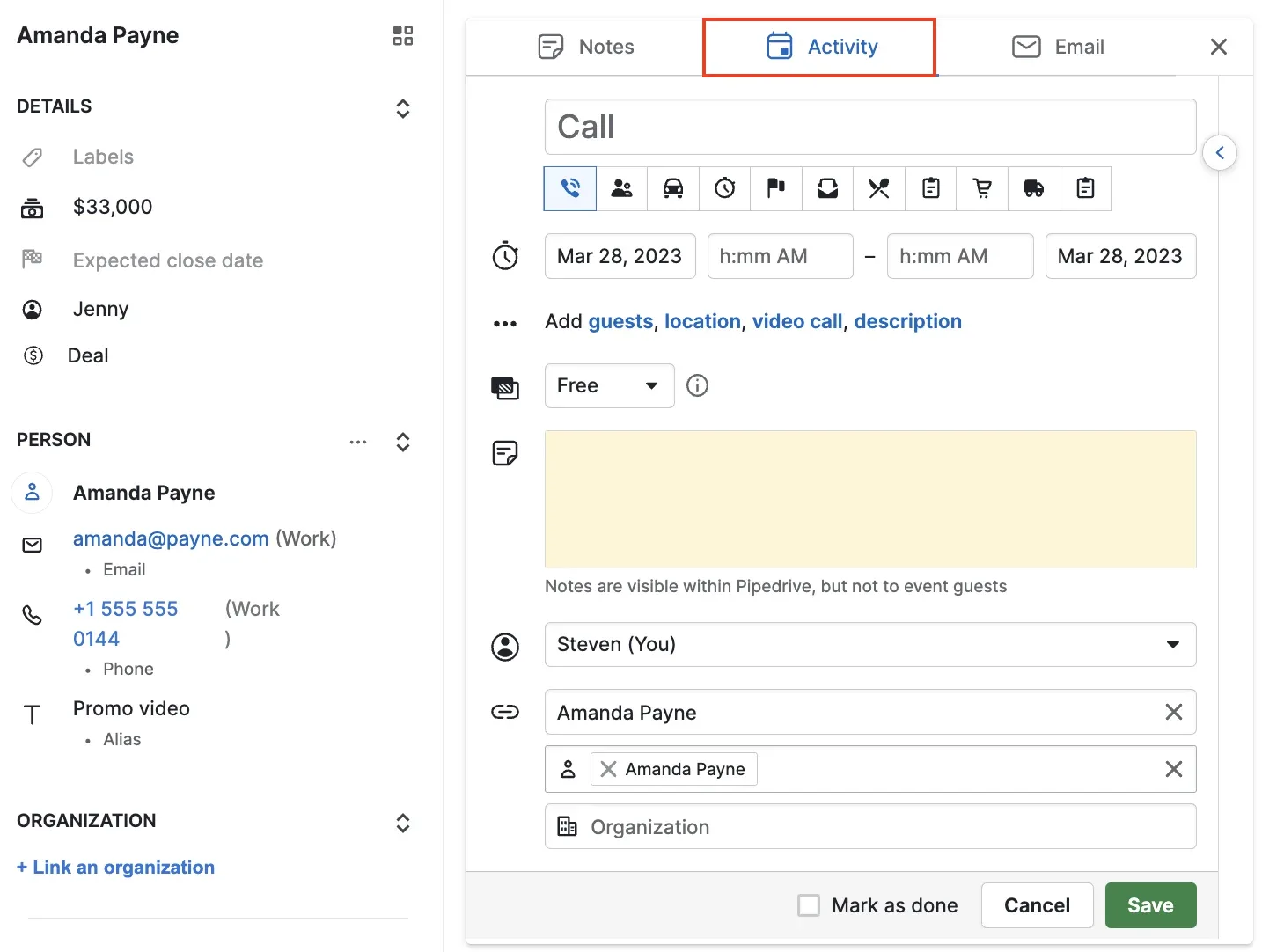This screenshot has width=1262, height=952.
Task: Select the Lunch fork-and-knife icon
Action: tap(879, 188)
